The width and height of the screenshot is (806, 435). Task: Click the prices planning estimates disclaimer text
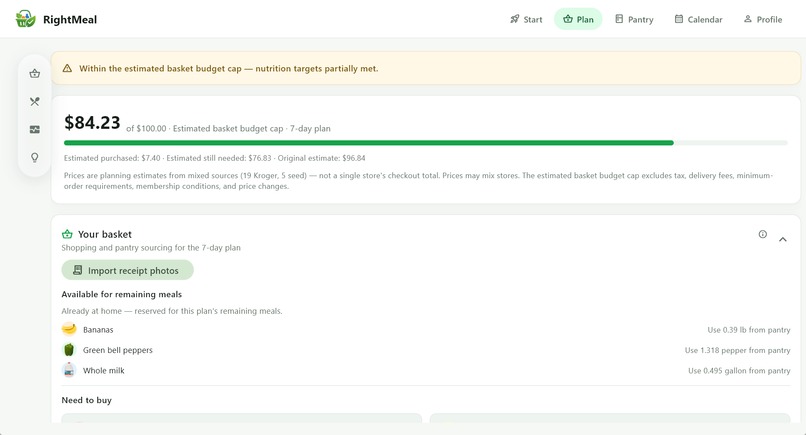418,181
